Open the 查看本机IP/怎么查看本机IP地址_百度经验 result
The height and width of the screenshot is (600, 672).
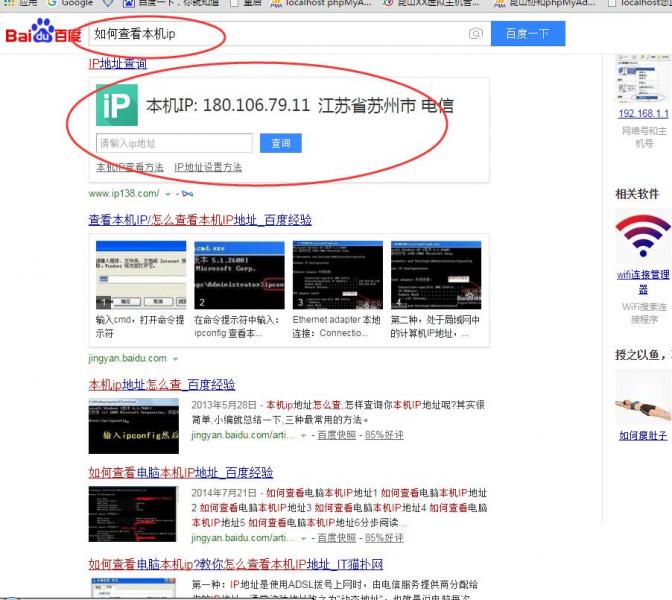tap(200, 220)
